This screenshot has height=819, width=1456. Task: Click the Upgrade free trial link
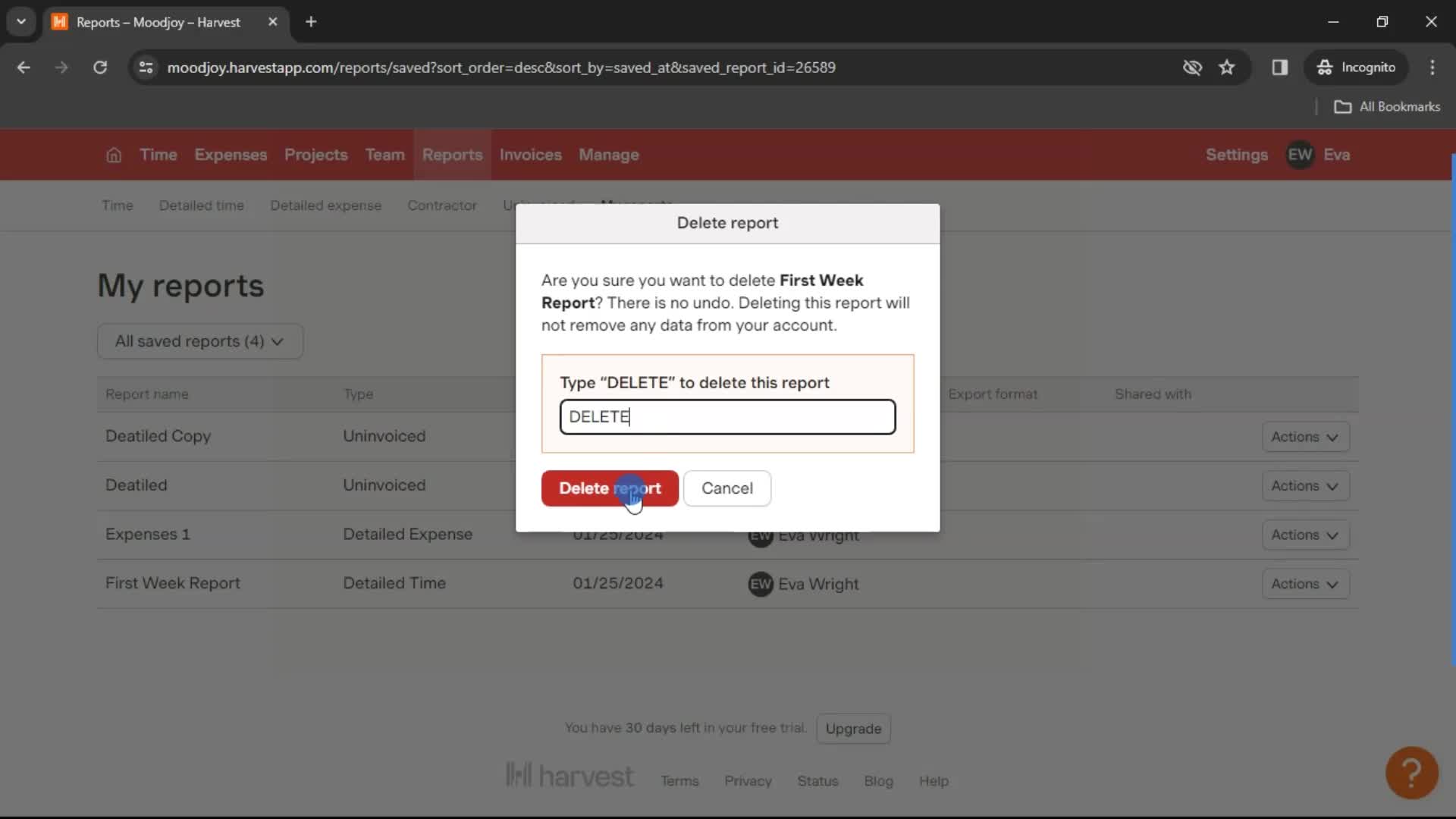pyautogui.click(x=854, y=728)
